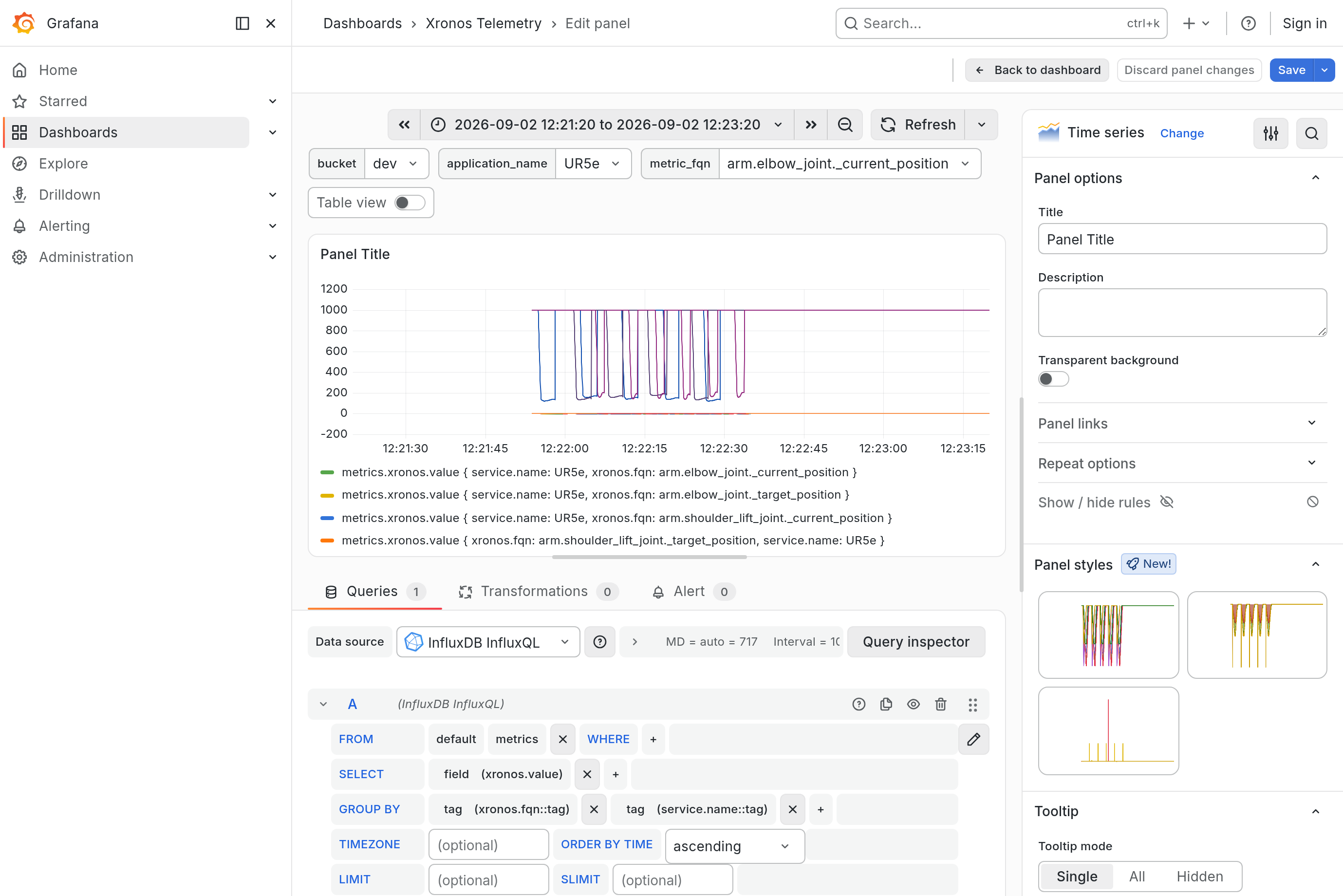Click Back to dashboard button
Viewport: 1343px width, 896px height.
click(1037, 70)
